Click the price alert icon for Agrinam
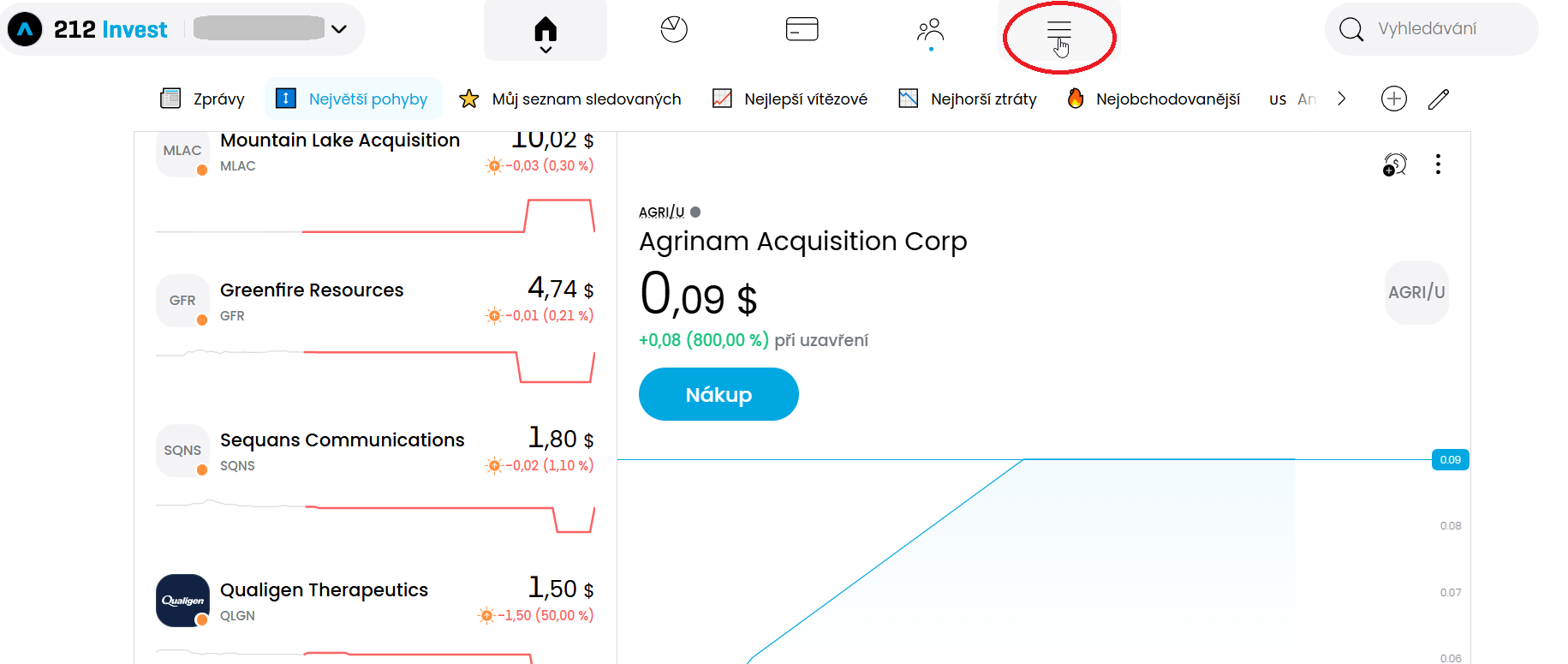Screen dimensions: 1568x664 pyautogui.click(x=1394, y=165)
